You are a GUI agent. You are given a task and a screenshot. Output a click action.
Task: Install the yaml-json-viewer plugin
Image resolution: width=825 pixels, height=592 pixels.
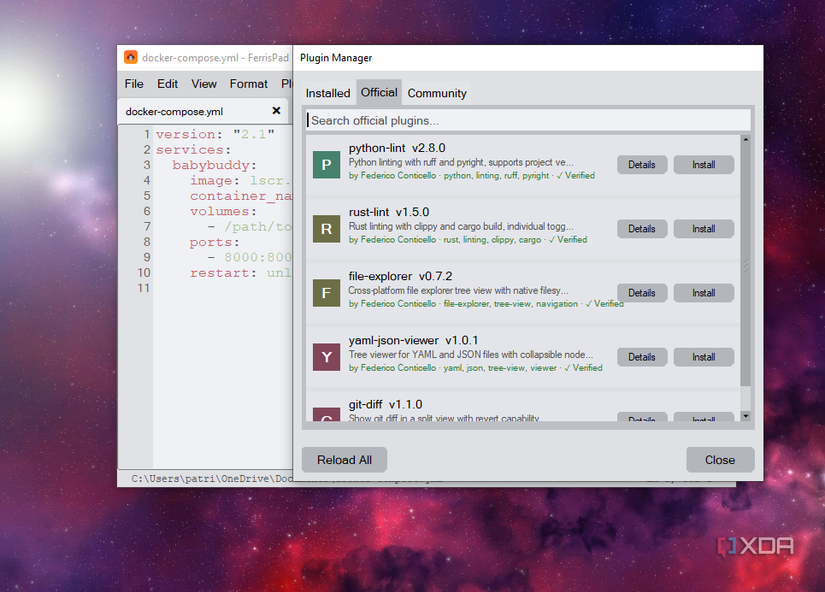click(x=703, y=357)
